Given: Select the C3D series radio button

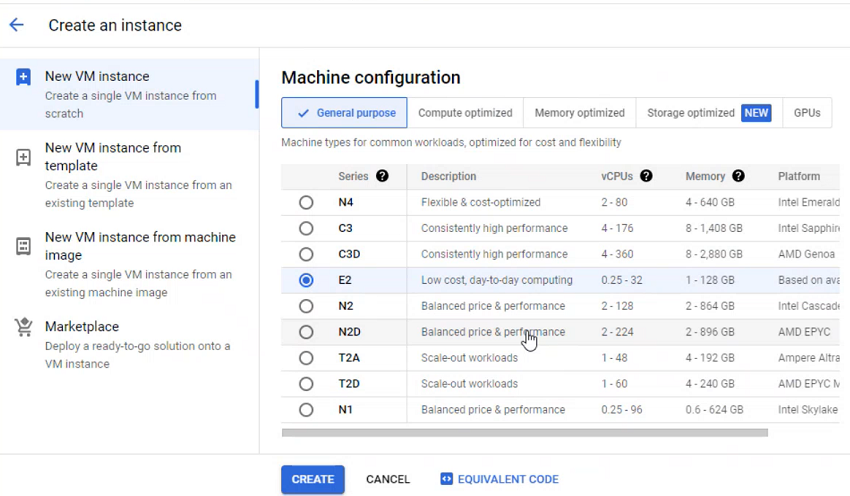Looking at the screenshot, I should (306, 254).
